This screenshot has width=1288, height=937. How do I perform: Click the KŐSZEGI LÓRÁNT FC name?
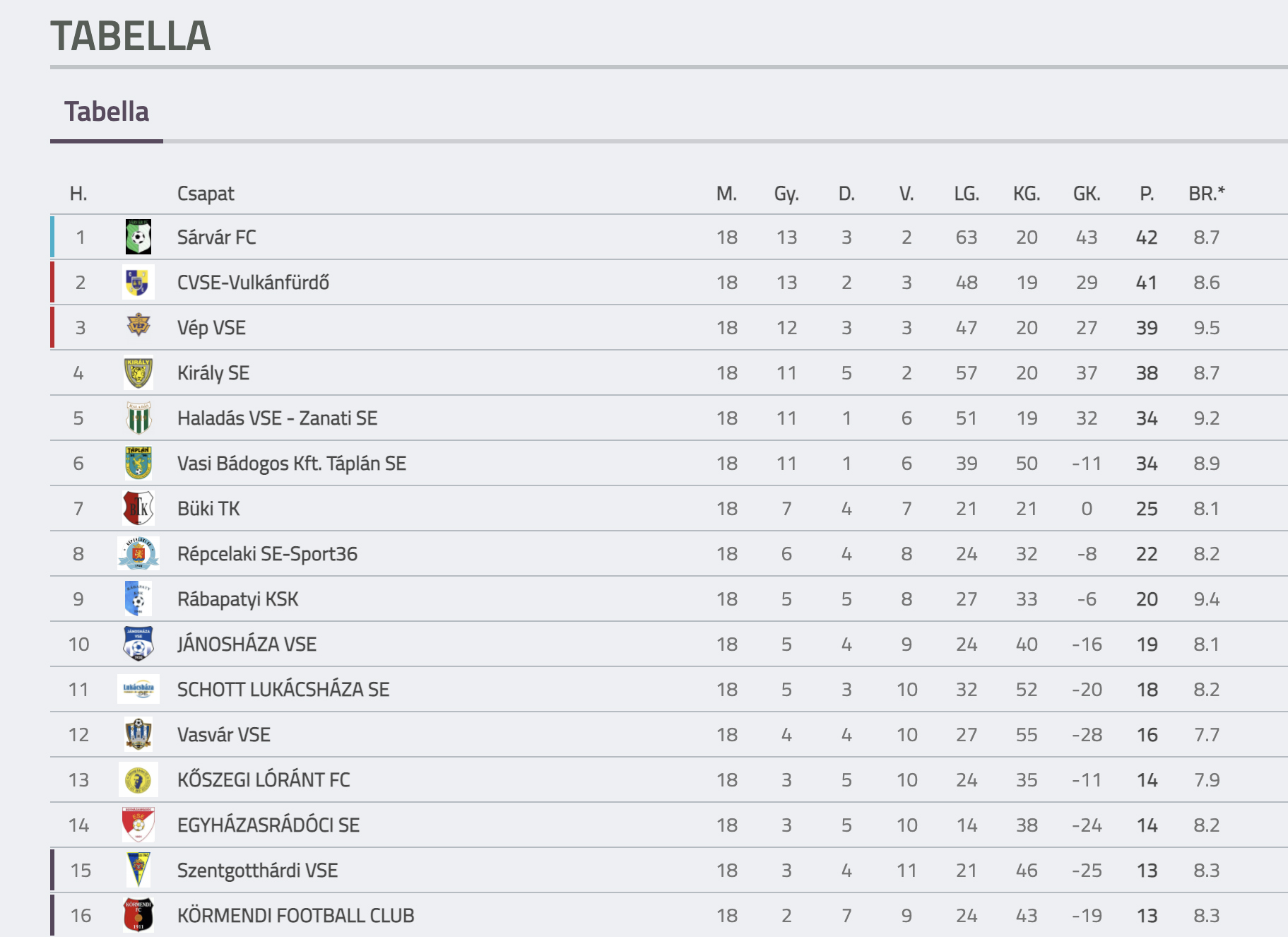264,780
